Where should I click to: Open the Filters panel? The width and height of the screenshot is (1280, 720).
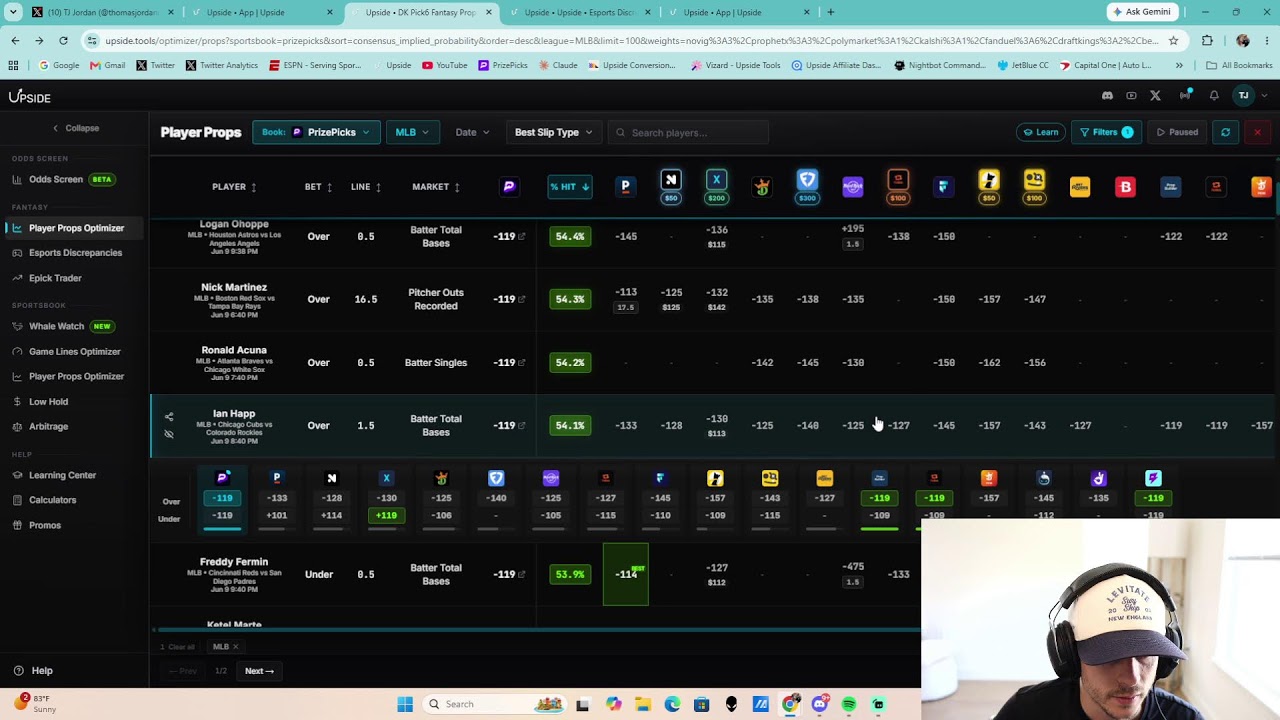coord(1105,132)
